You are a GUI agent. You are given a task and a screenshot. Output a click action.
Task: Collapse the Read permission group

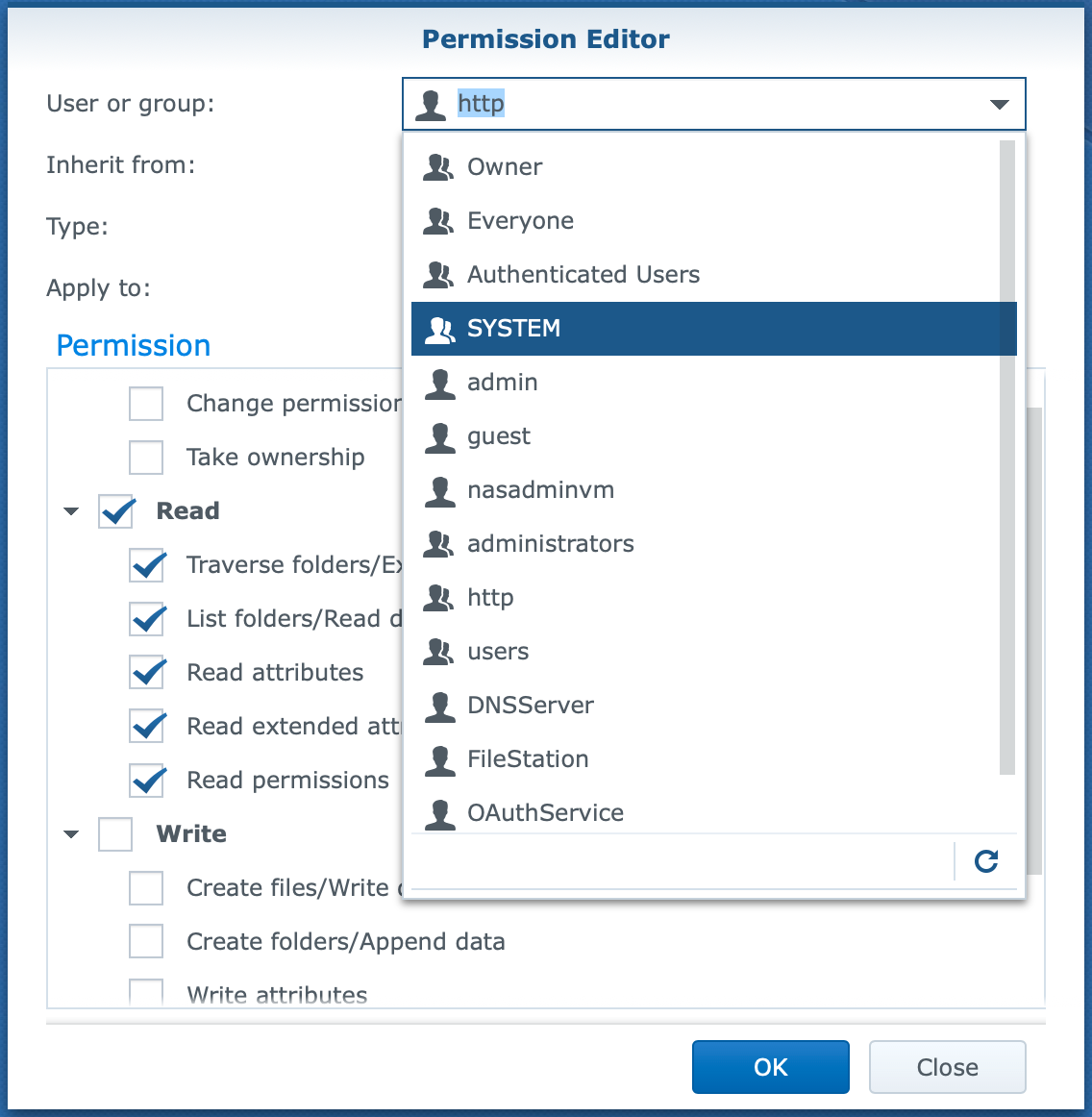(x=71, y=511)
